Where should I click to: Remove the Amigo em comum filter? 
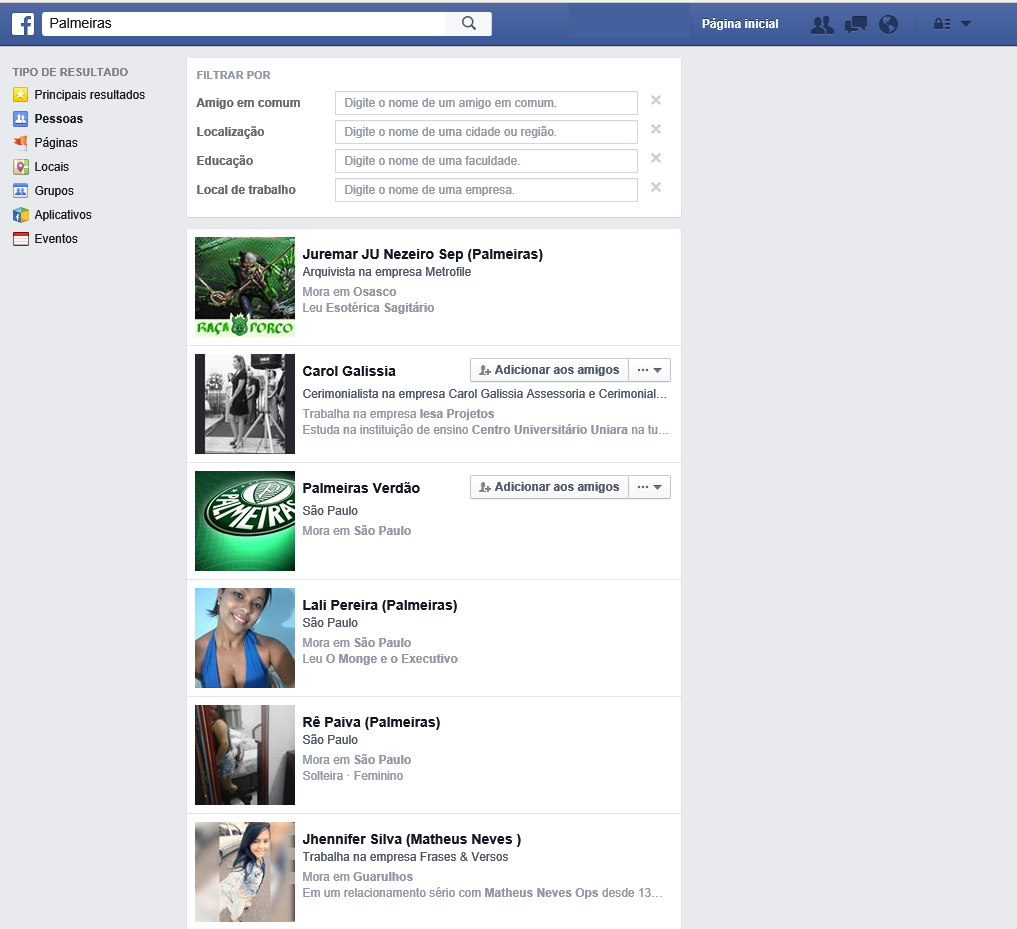tap(656, 100)
